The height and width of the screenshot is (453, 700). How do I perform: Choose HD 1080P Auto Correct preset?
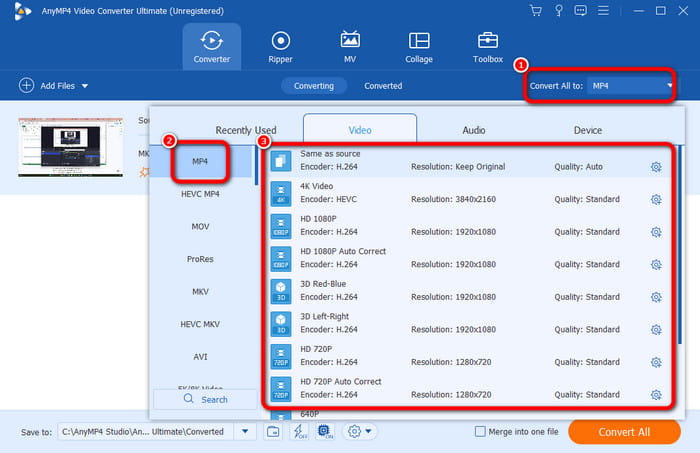tap(466, 258)
